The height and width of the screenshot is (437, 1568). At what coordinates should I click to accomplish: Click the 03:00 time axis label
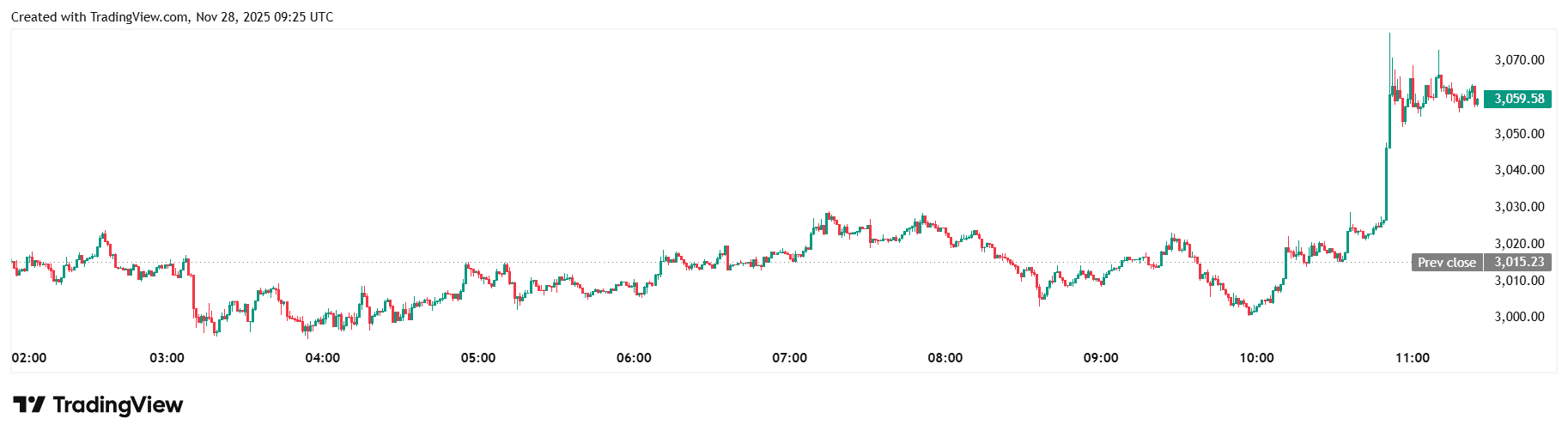point(167,358)
